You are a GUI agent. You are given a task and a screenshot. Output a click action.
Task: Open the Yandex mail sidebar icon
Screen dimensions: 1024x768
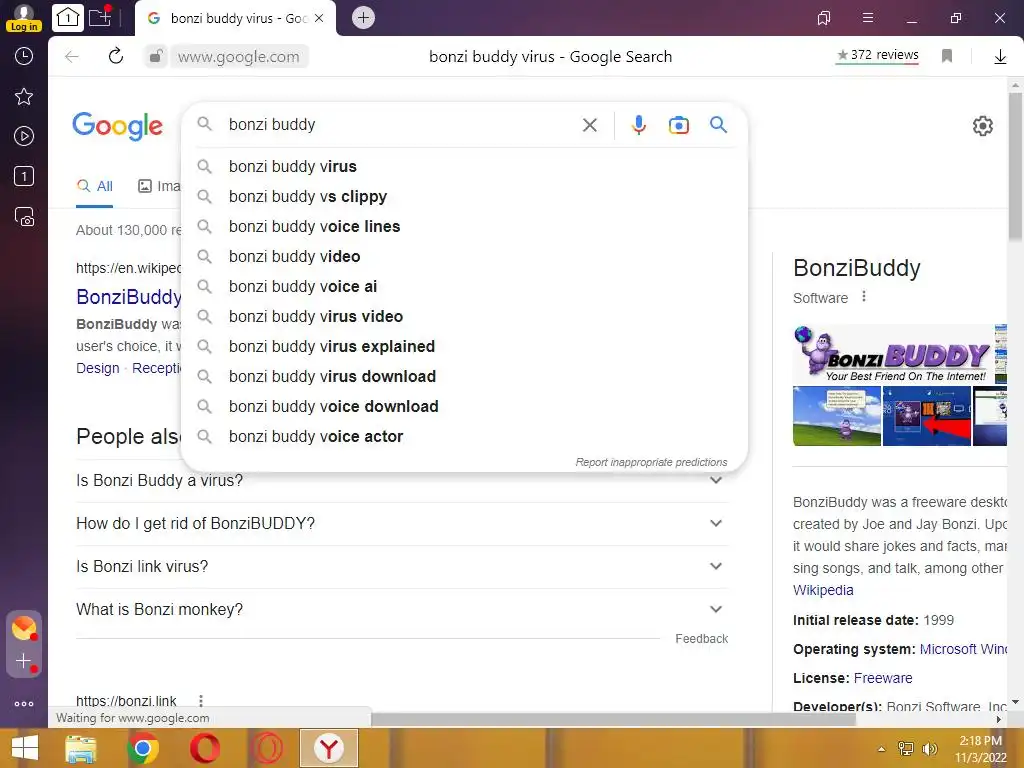pyautogui.click(x=24, y=628)
